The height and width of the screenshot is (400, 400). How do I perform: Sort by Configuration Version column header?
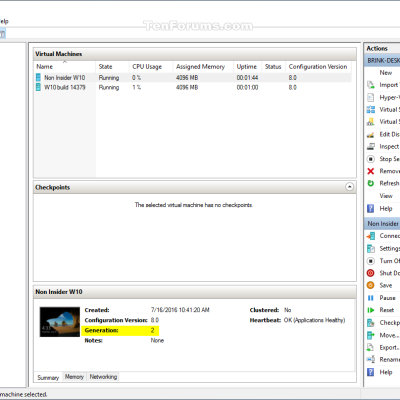click(319, 67)
